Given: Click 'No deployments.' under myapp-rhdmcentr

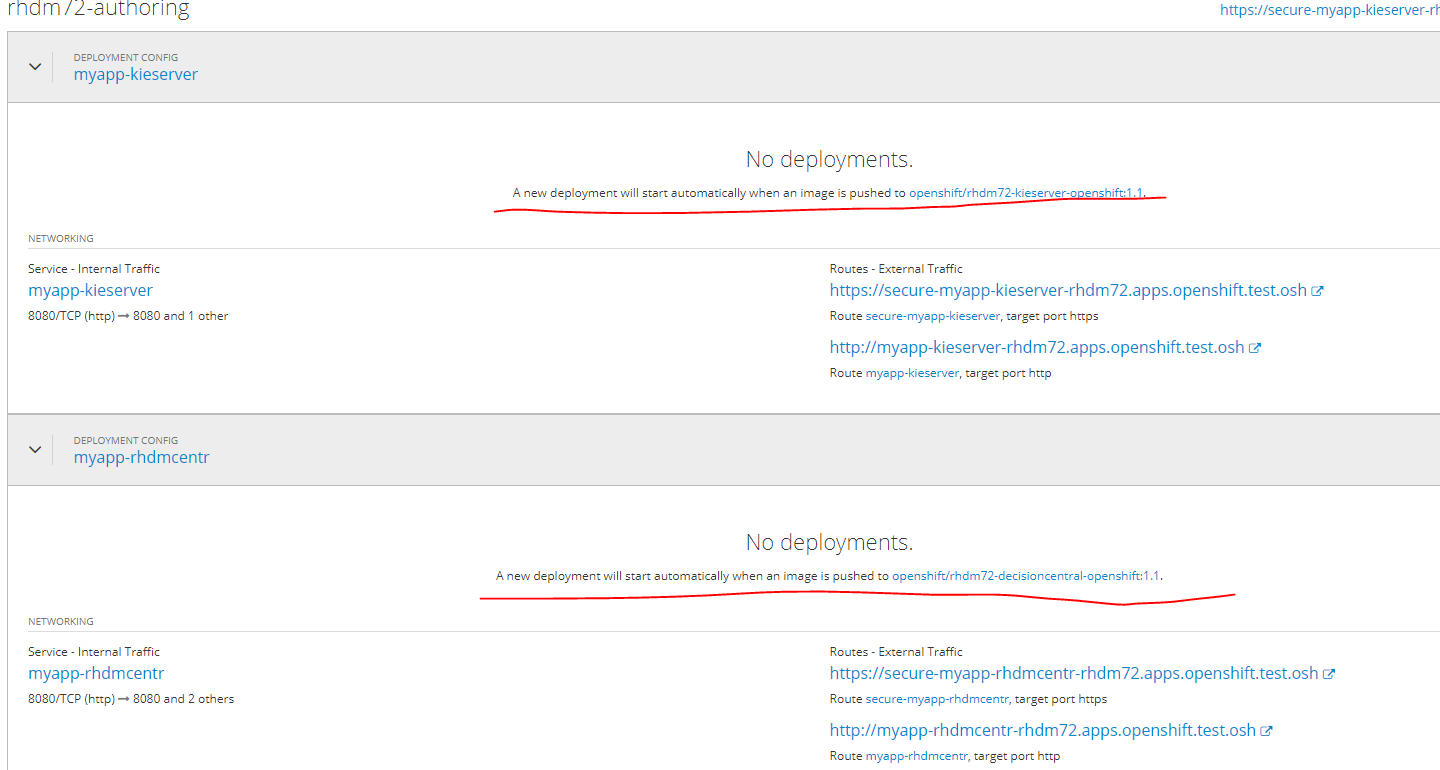Looking at the screenshot, I should tap(829, 542).
